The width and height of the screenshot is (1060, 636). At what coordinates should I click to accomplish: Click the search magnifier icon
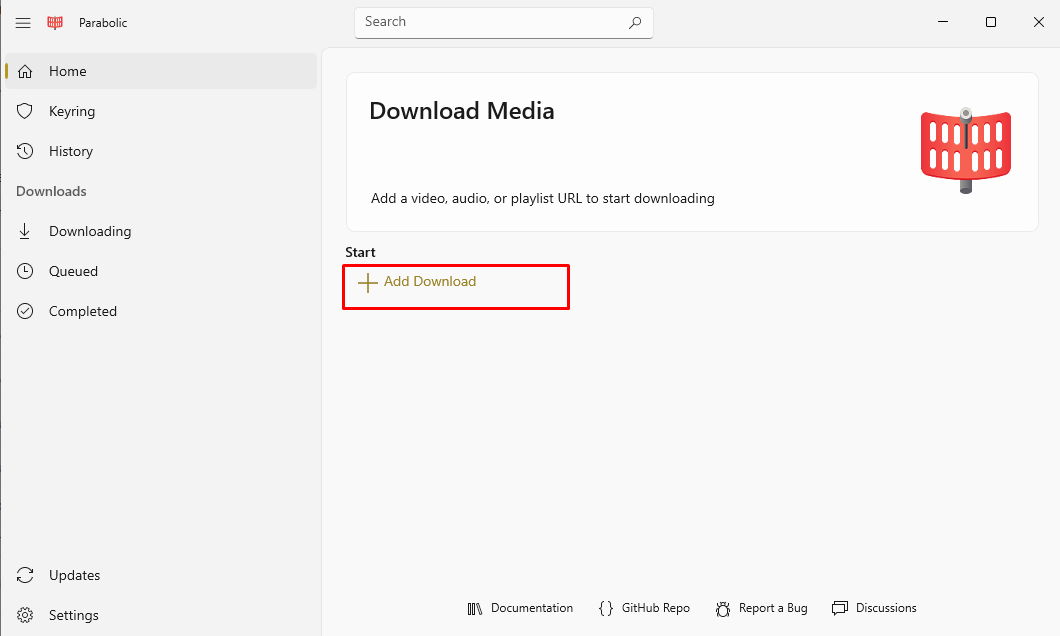tap(635, 22)
